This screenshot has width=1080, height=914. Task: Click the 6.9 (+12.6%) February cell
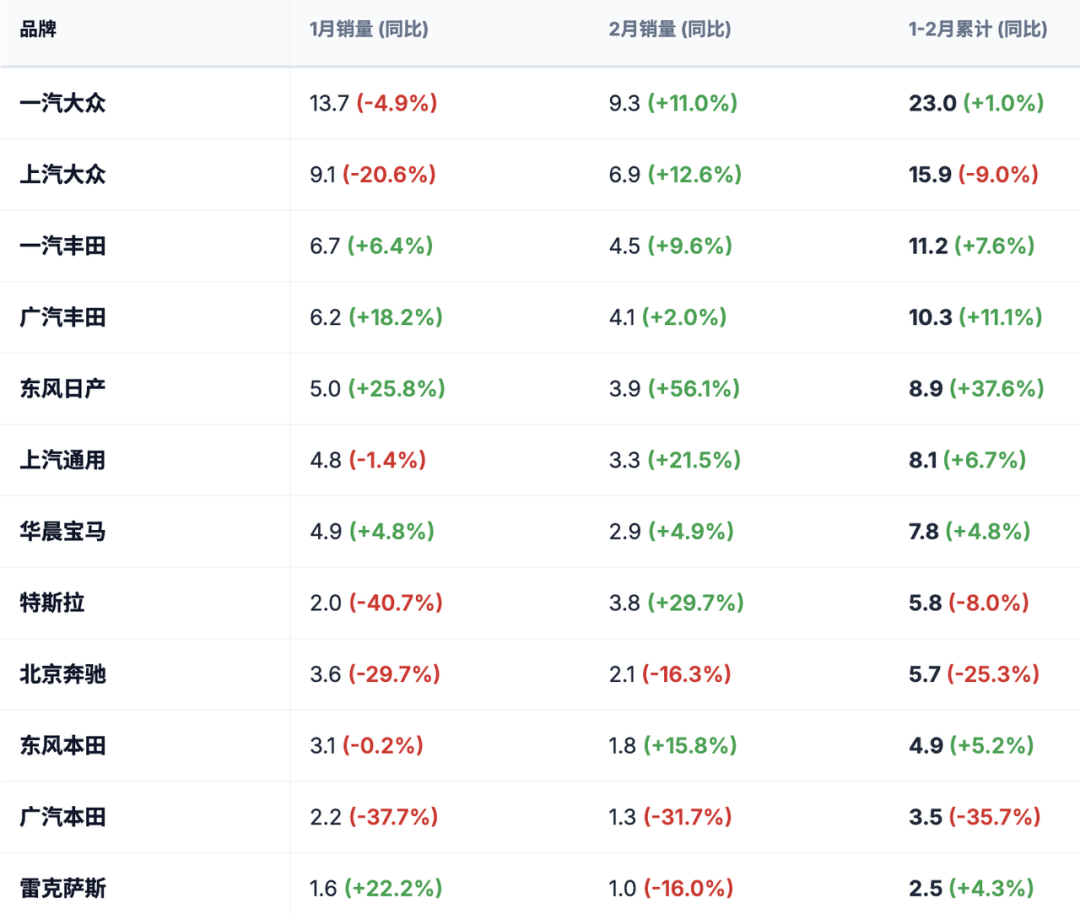pos(675,174)
